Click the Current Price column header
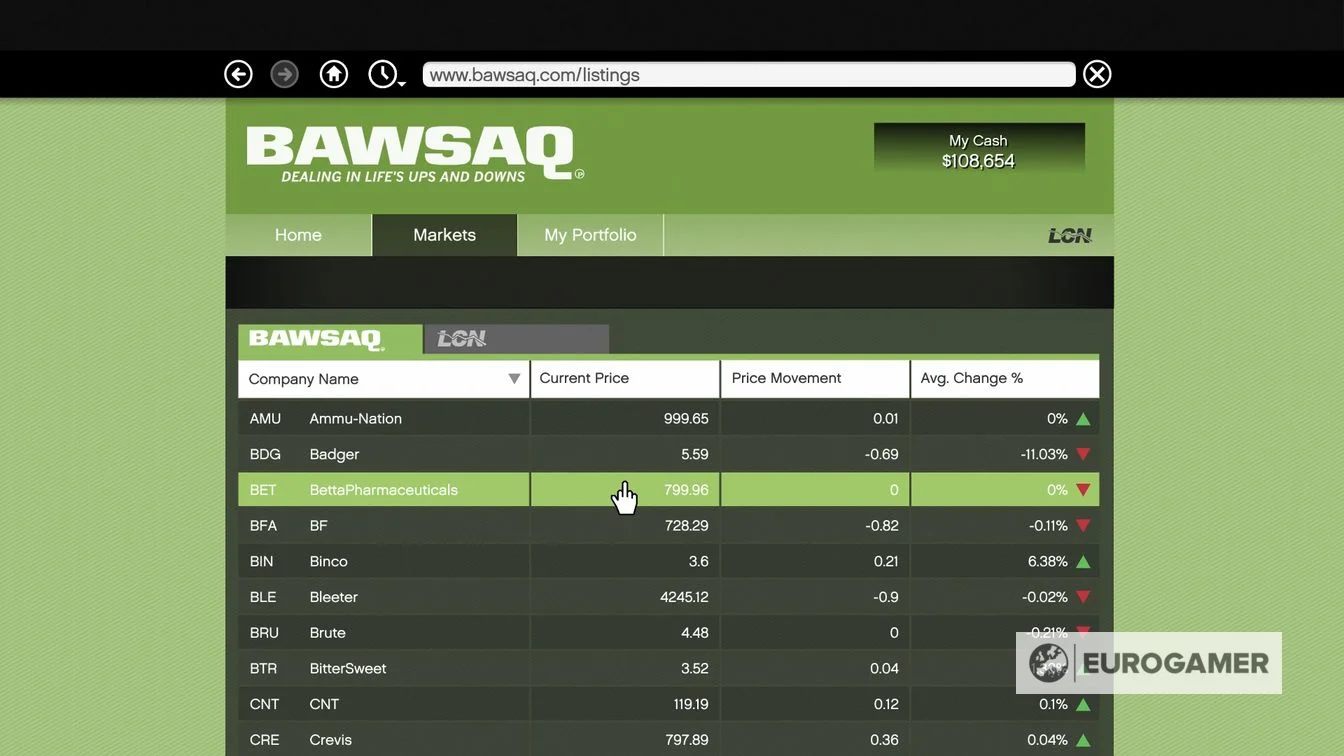The width and height of the screenshot is (1344, 756). pos(624,378)
